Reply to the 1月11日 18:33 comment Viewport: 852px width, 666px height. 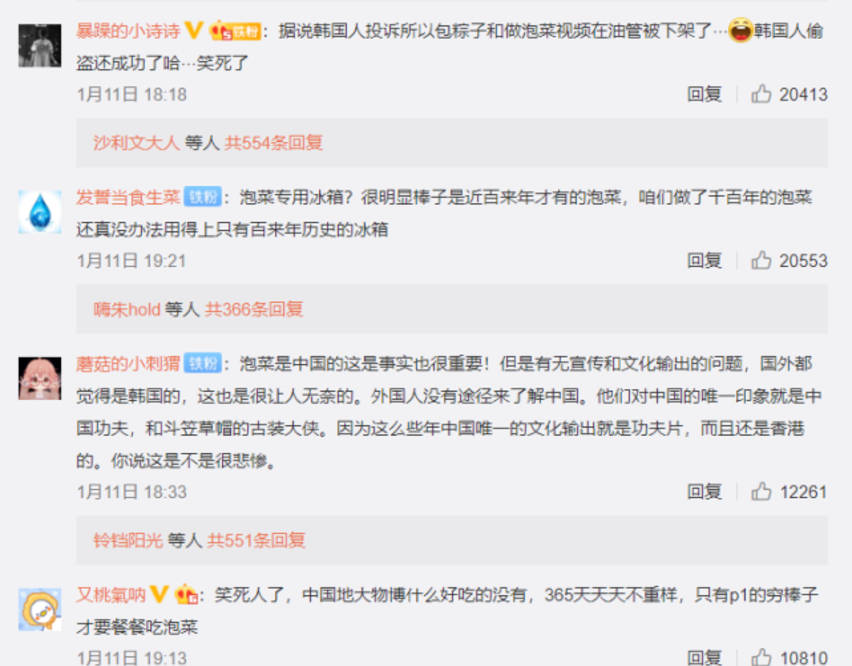pyautogui.click(x=704, y=492)
